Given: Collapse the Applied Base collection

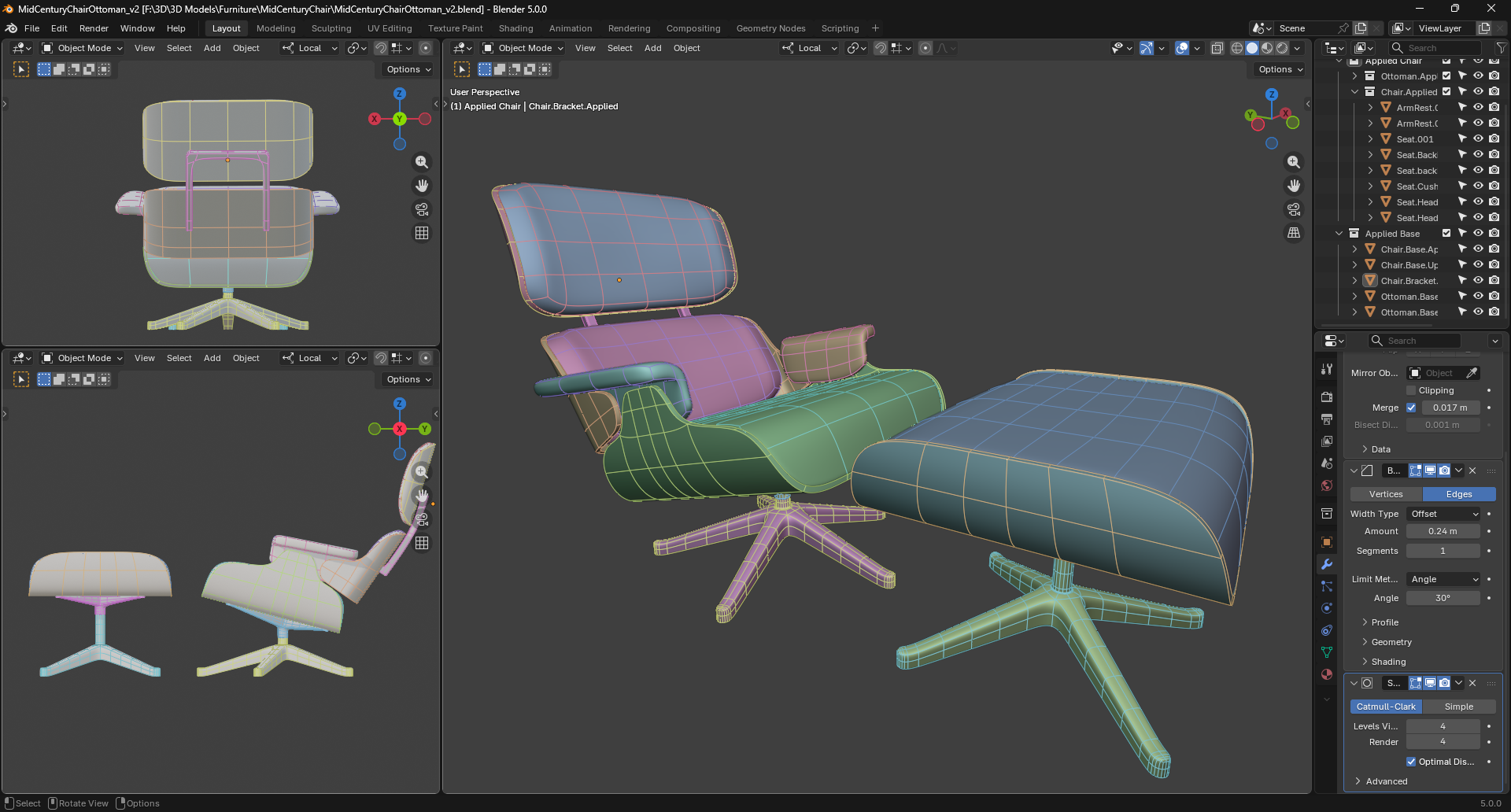Looking at the screenshot, I should tap(1339, 234).
